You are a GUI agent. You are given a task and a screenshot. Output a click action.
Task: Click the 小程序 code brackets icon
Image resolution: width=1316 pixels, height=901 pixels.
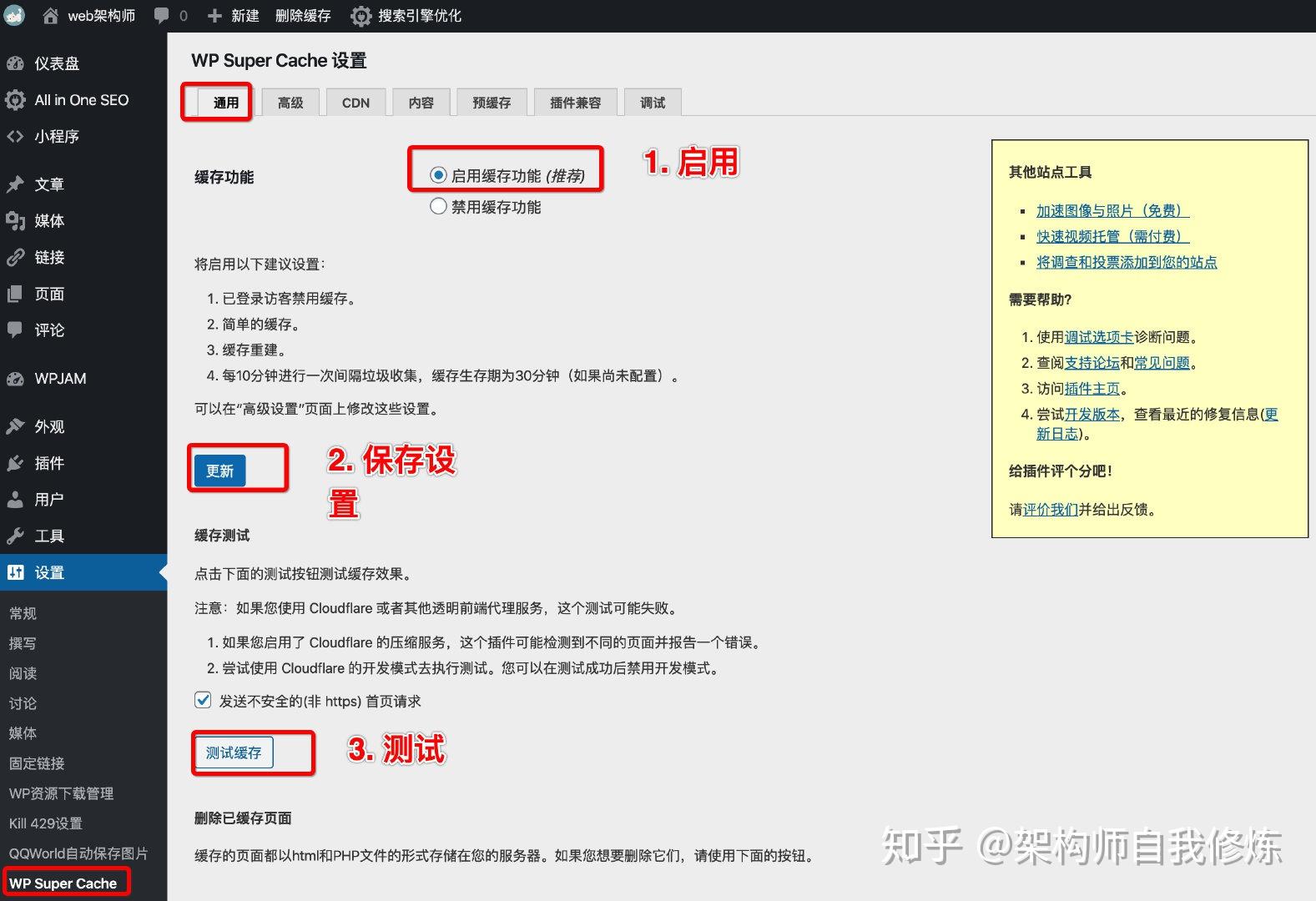click(15, 136)
